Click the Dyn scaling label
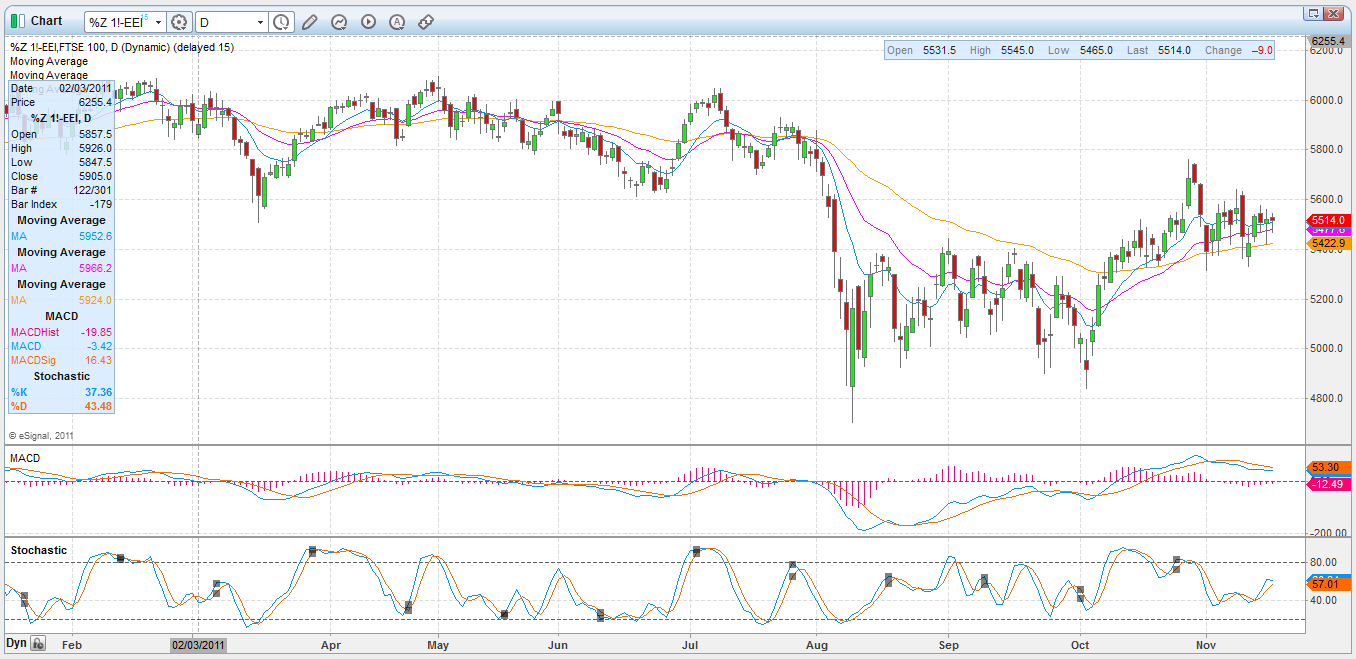The image size is (1356, 659). click(17, 643)
